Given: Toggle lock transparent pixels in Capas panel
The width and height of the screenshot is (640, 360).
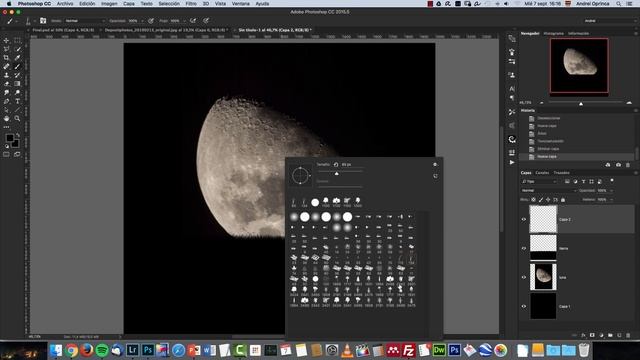Looking at the screenshot, I should [533, 200].
